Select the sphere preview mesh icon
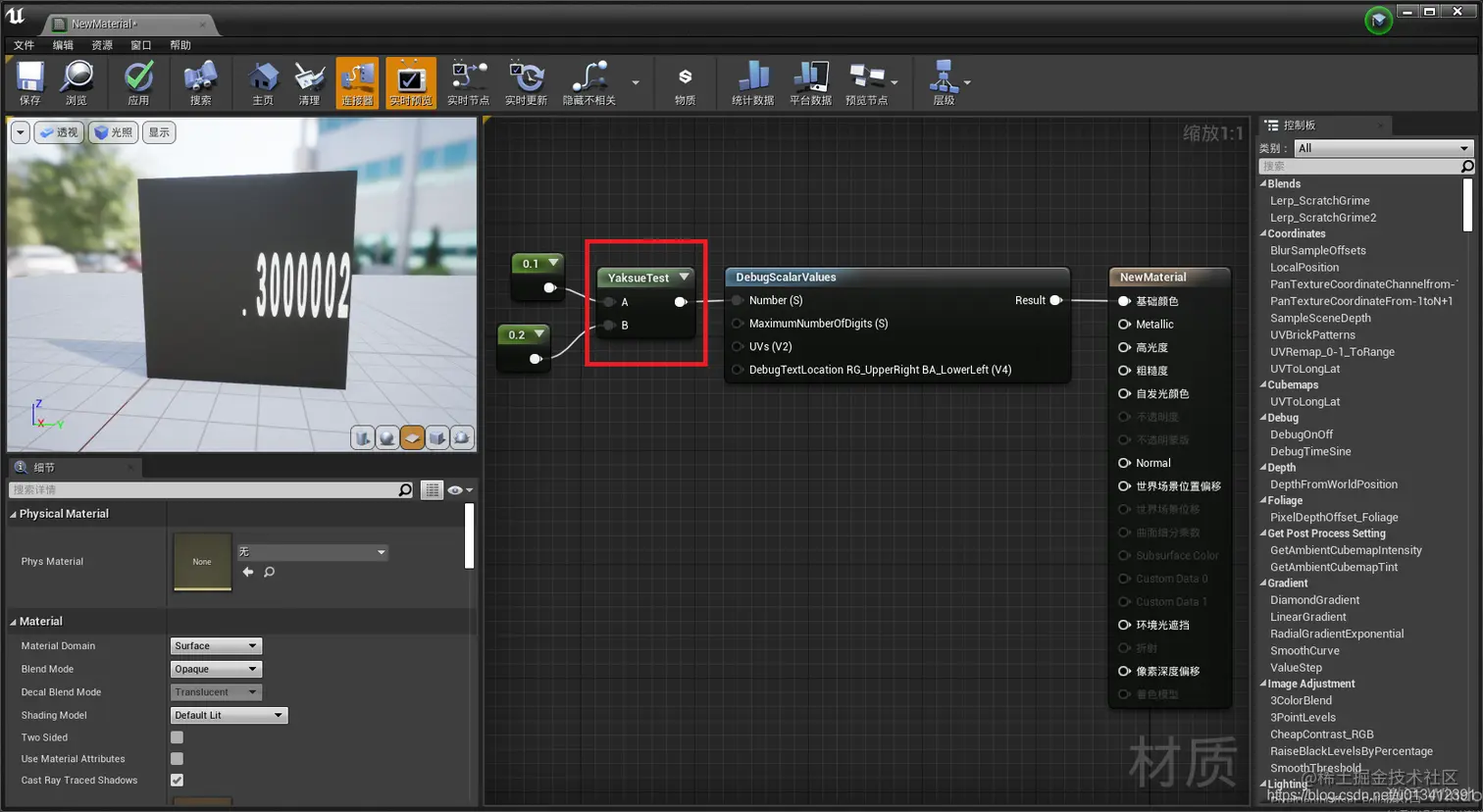This screenshot has height=812, width=1483. pyautogui.click(x=387, y=437)
